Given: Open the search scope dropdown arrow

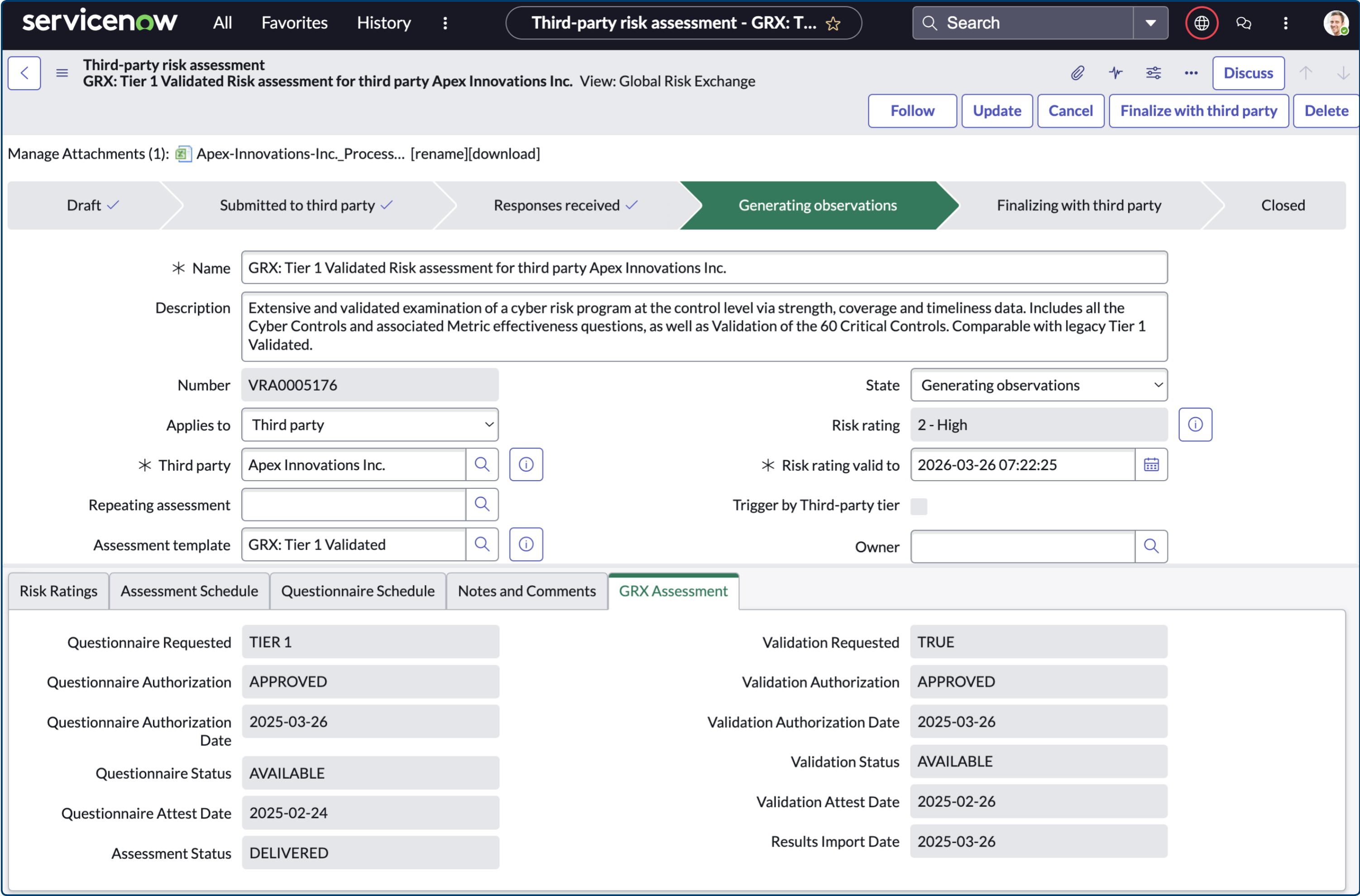Looking at the screenshot, I should click(1150, 23).
